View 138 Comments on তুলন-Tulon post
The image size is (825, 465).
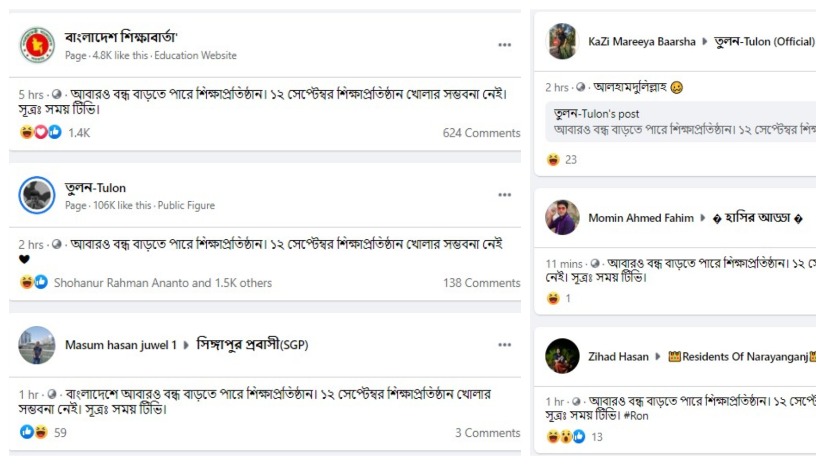[481, 283]
